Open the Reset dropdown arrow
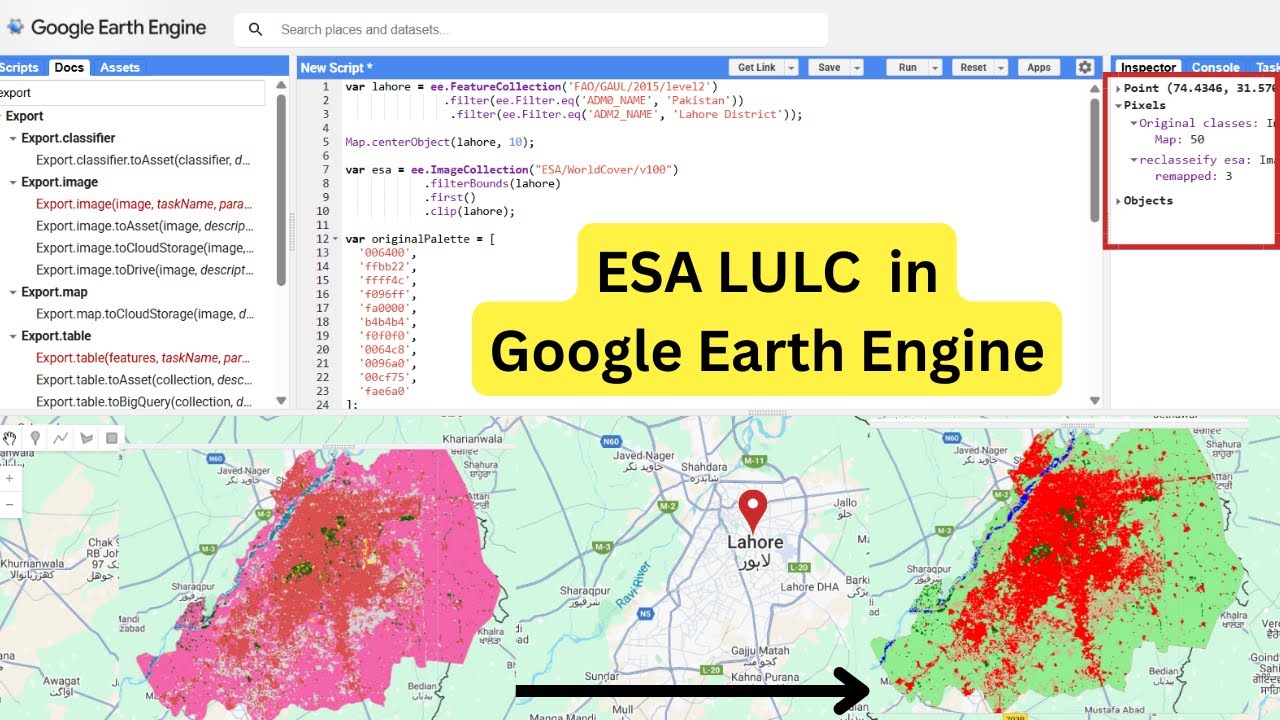This screenshot has width=1280, height=720. pos(1002,67)
